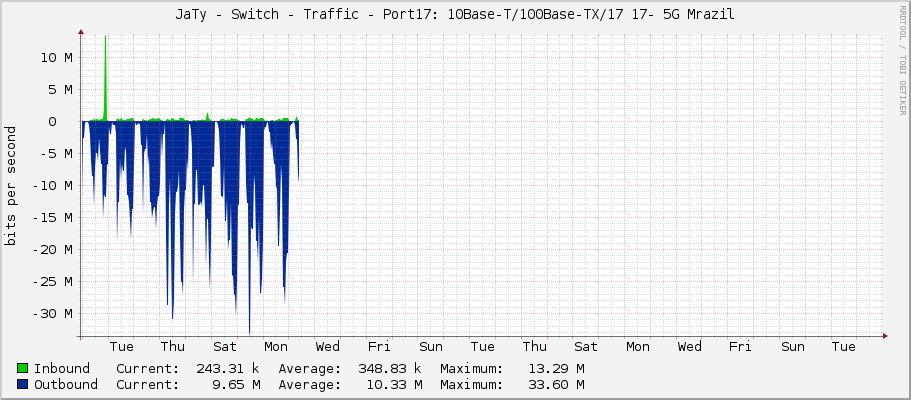Select the Inbound average value 348.83 k
The image size is (911, 400).
coord(389,369)
